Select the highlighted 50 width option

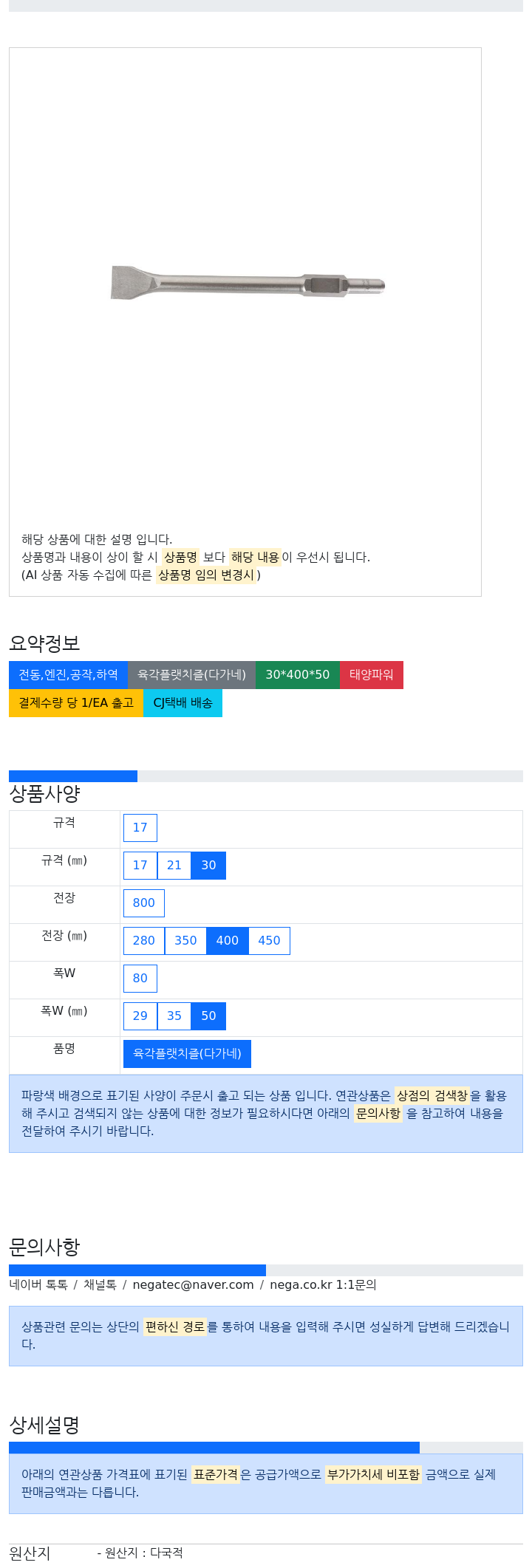point(208,1016)
